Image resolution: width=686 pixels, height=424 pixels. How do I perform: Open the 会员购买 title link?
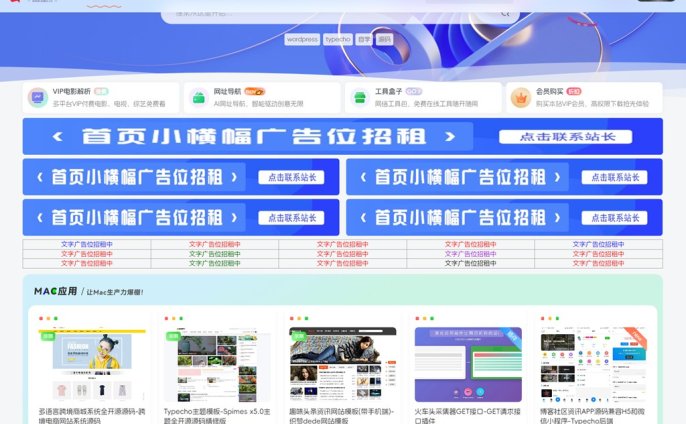pyautogui.click(x=550, y=91)
